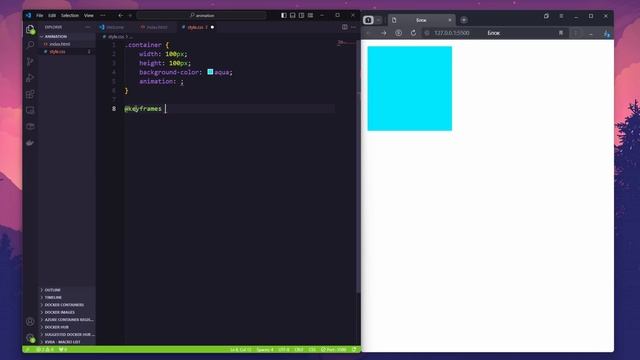Expand the OUTLINE section

[67, 290]
